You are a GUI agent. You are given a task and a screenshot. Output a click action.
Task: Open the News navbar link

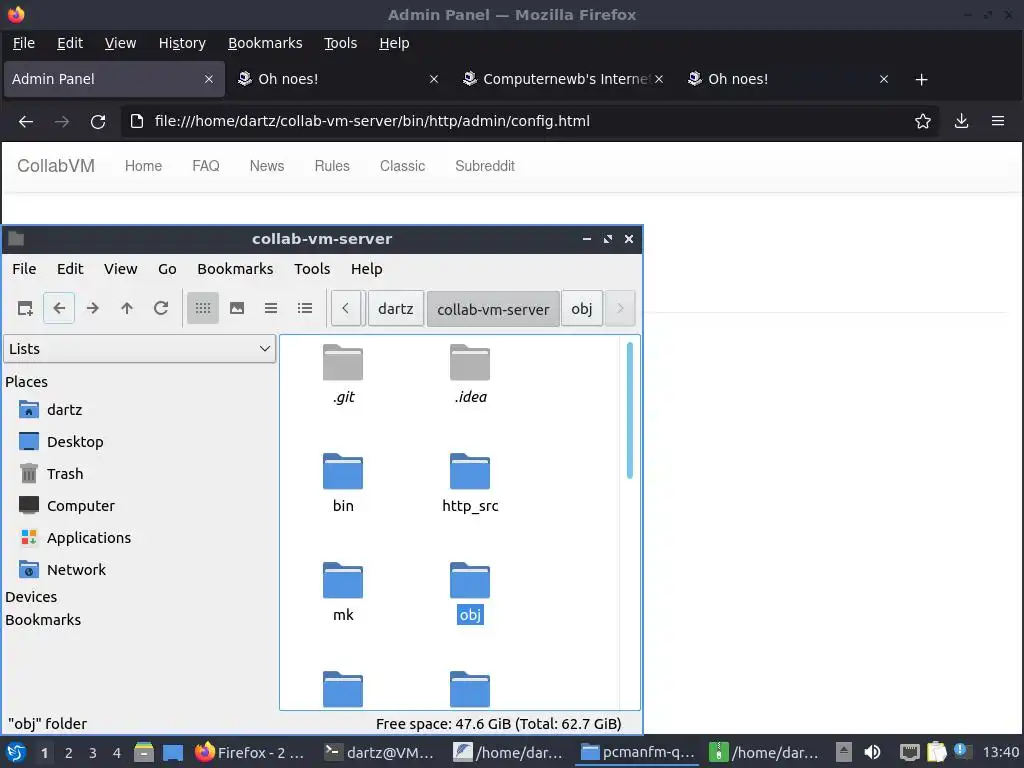pos(266,166)
